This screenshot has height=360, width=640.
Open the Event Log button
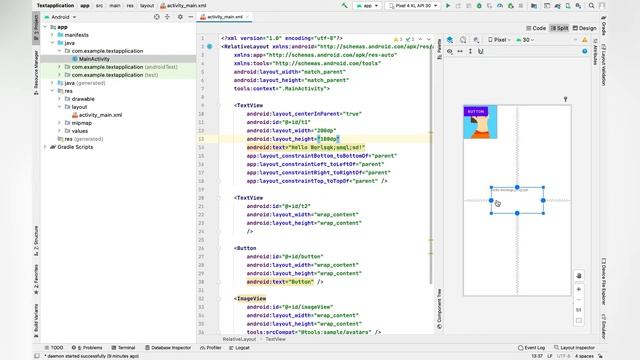tap(531, 348)
